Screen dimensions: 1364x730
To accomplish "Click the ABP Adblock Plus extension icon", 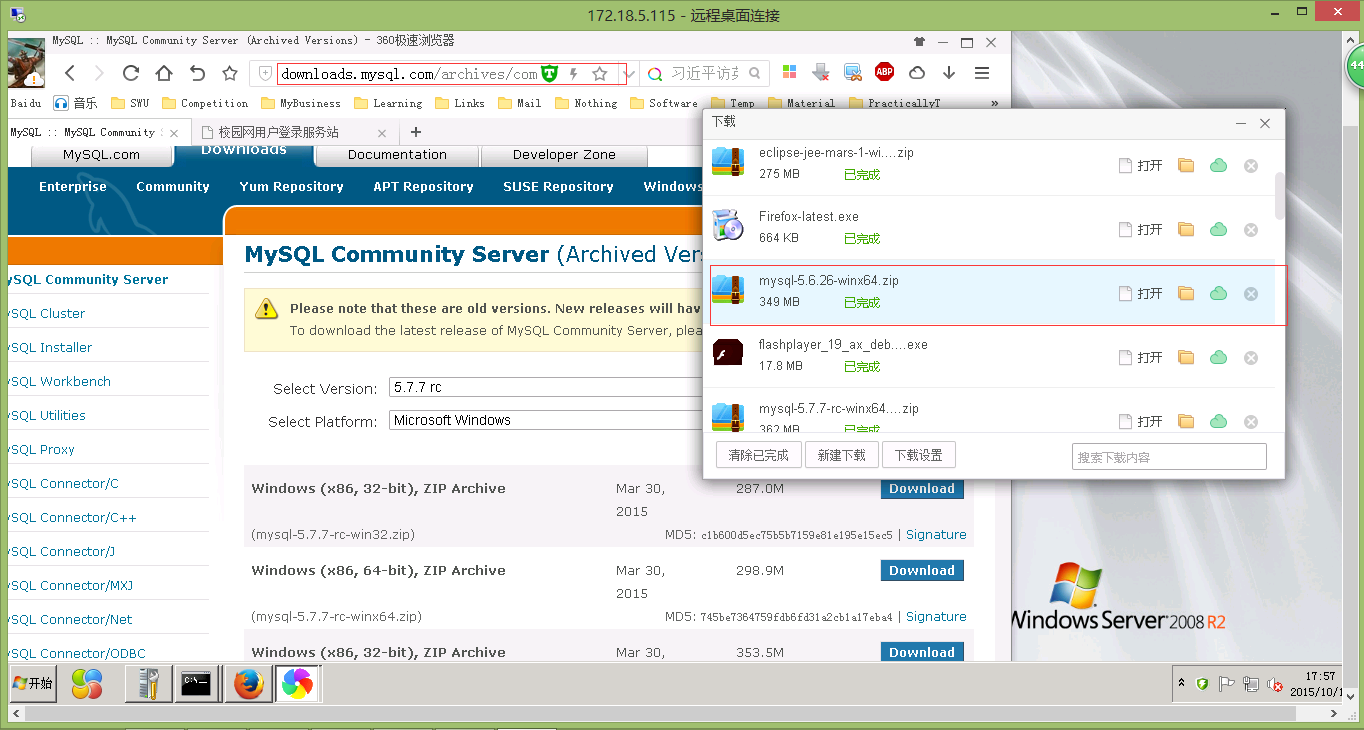I will pos(884,72).
